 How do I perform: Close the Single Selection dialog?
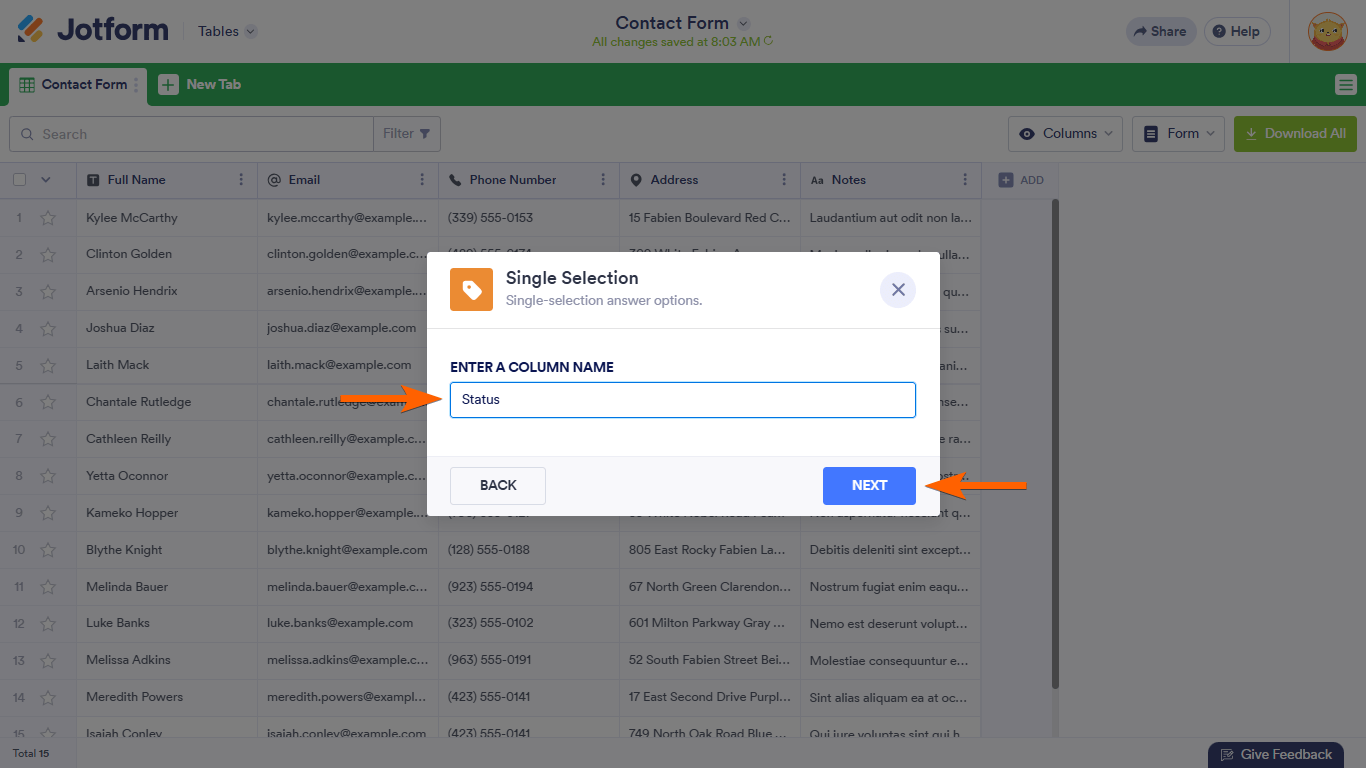[x=898, y=290]
